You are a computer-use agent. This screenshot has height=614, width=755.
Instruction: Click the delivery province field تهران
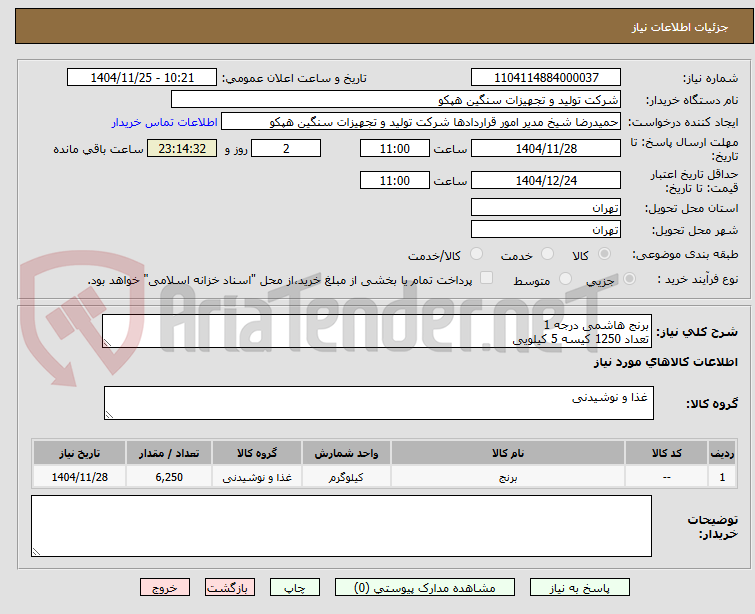coord(546,207)
